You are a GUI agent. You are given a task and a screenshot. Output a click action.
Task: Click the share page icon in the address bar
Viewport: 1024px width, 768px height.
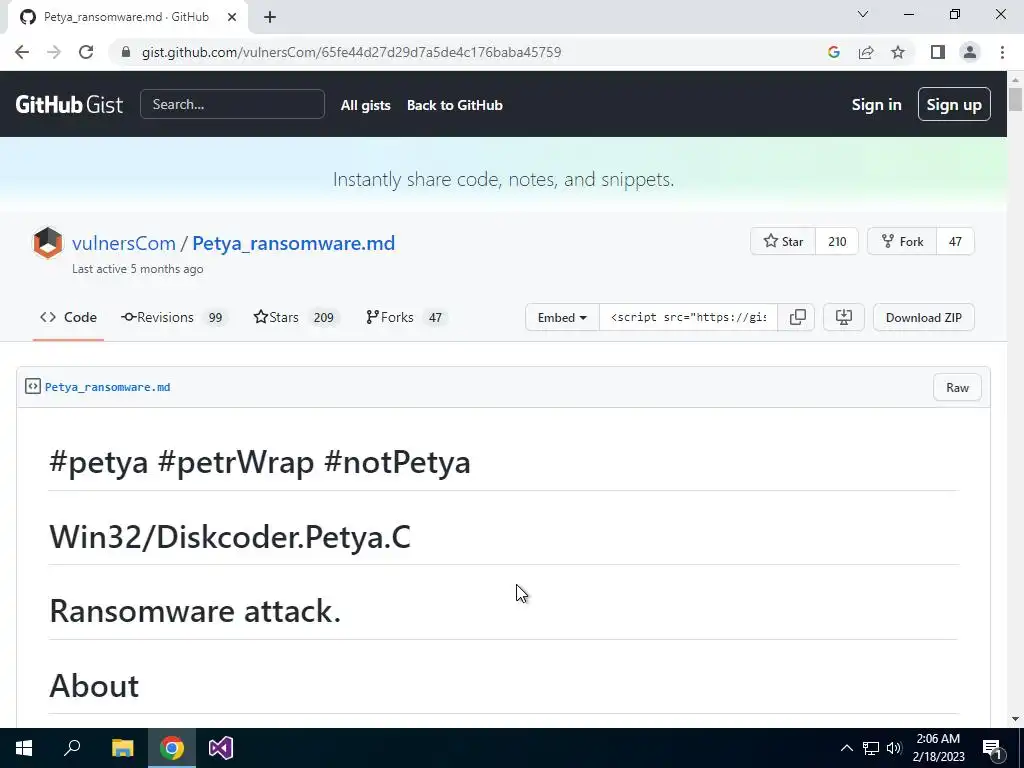coord(866,52)
